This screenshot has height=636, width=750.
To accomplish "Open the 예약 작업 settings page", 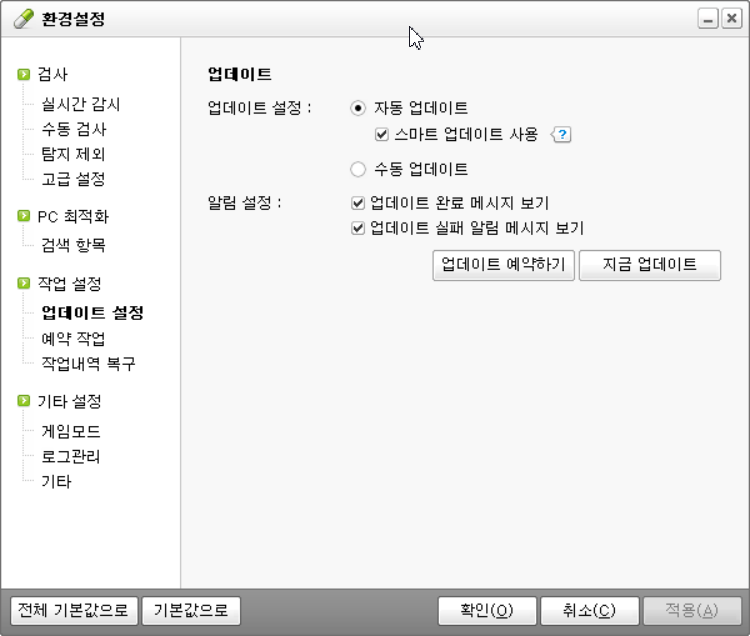I will point(73,339).
